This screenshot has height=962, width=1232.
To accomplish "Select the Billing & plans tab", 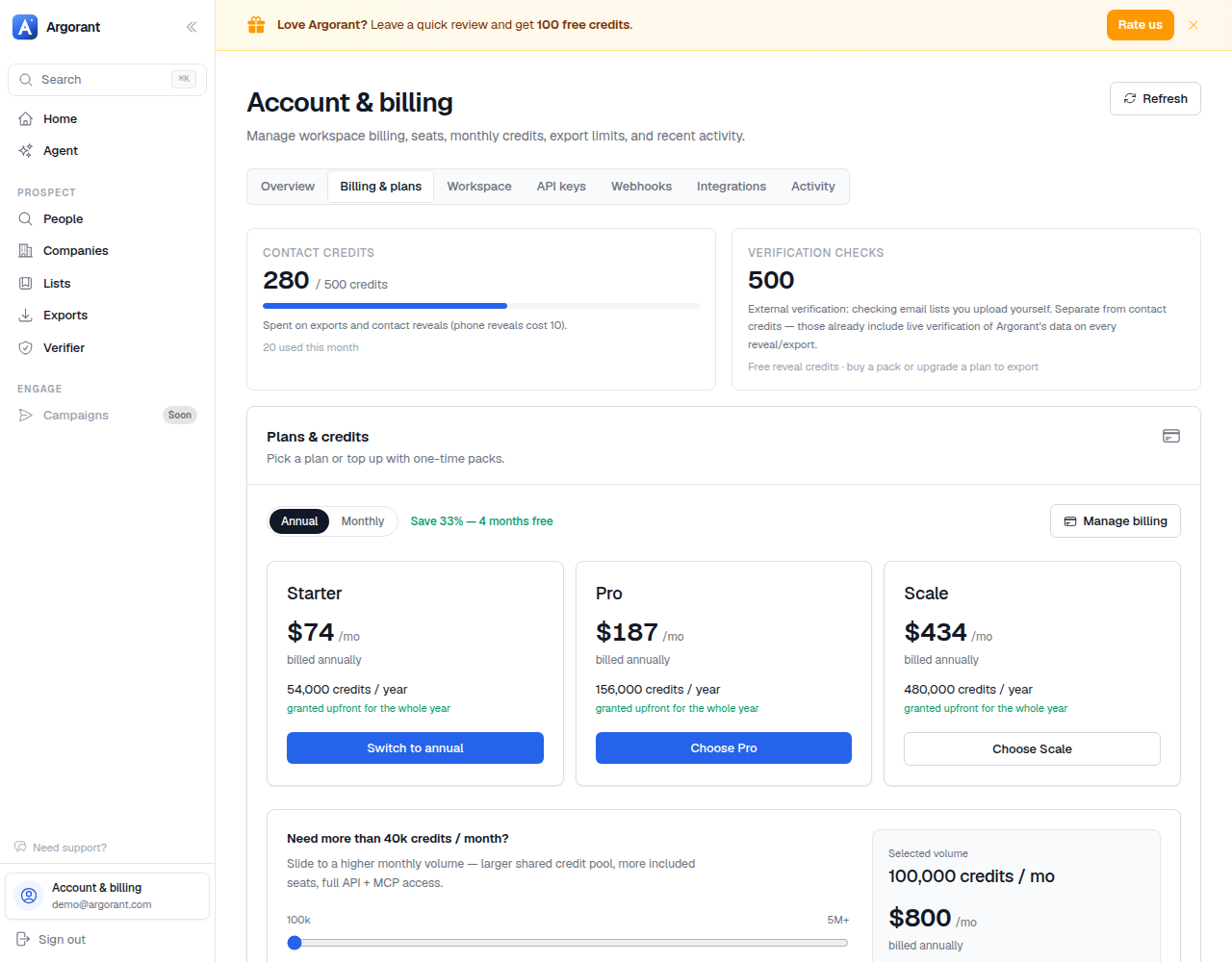I will point(381,187).
